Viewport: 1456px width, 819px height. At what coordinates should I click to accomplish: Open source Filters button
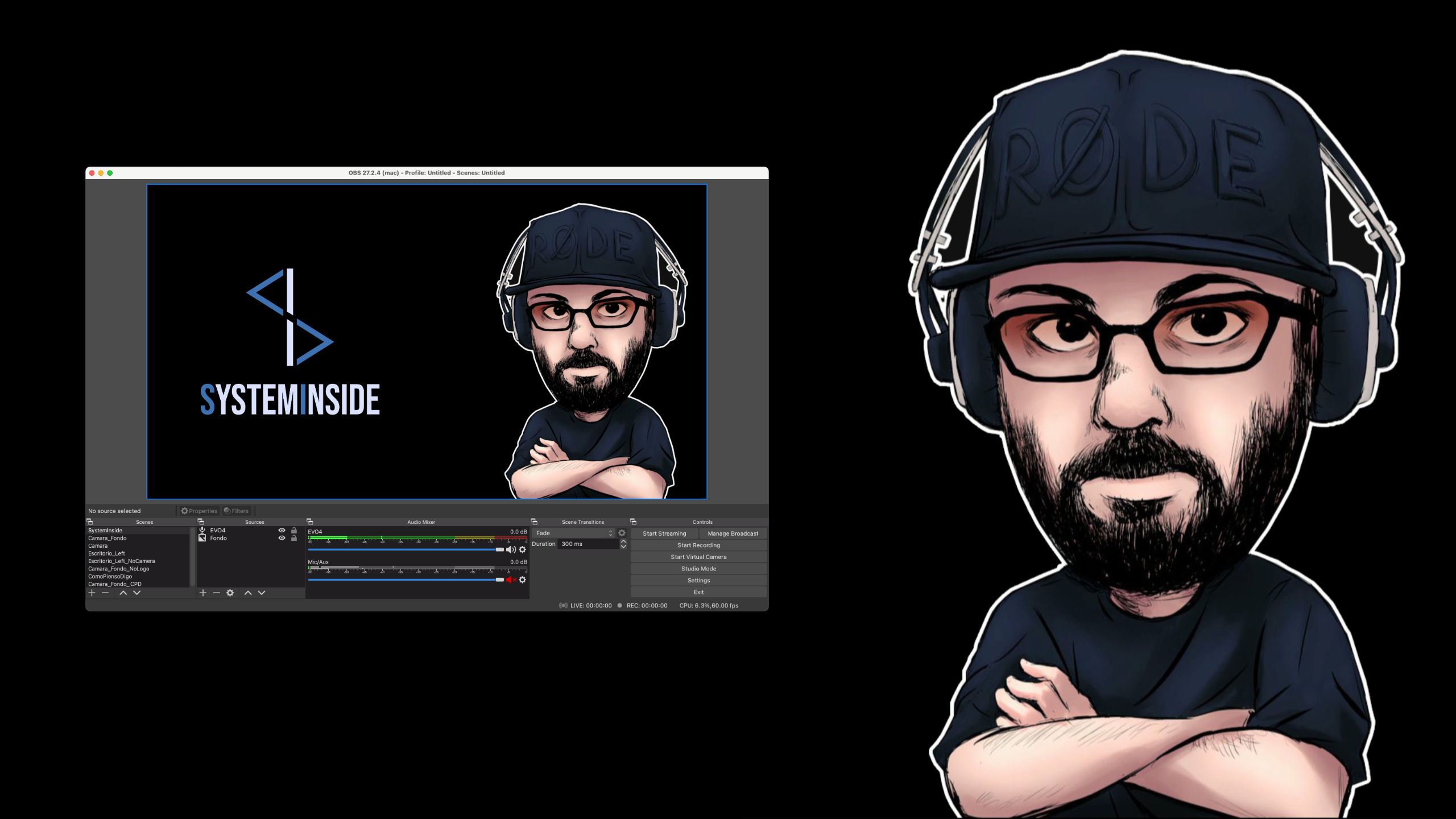click(x=237, y=511)
